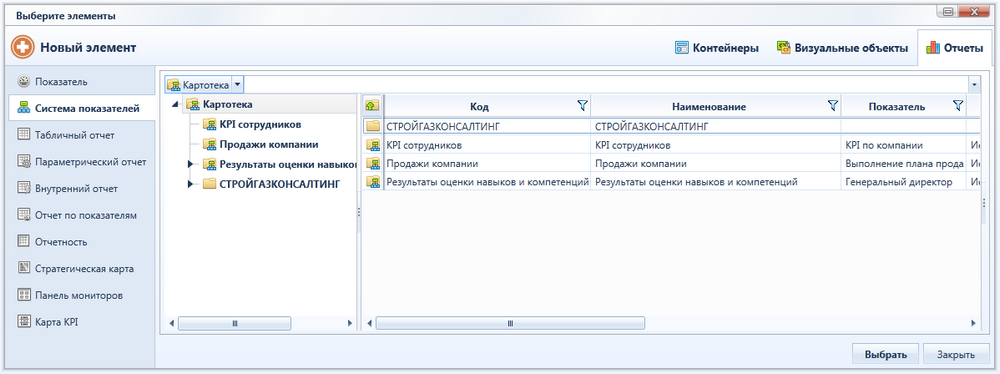Click the grid's horizontal scrollbar thumb
Screen dimensions: 1000x374
click(510, 324)
